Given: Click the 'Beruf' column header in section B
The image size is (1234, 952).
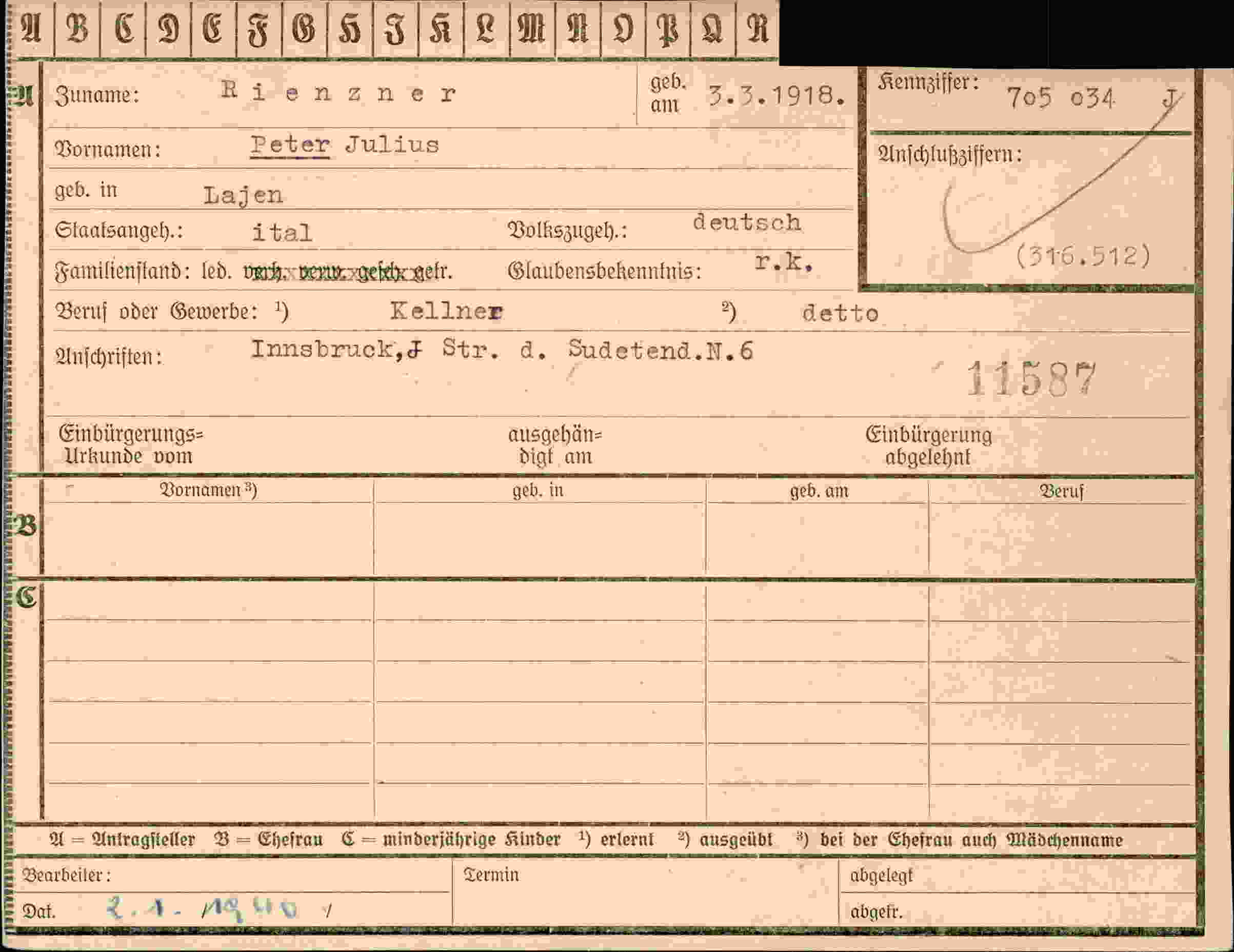Looking at the screenshot, I should [1062, 491].
